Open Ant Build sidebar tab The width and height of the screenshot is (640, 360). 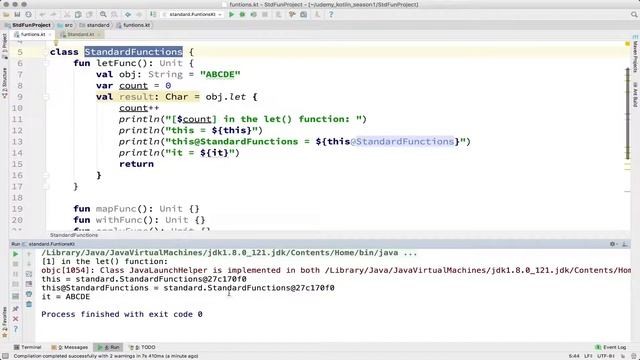click(636, 95)
